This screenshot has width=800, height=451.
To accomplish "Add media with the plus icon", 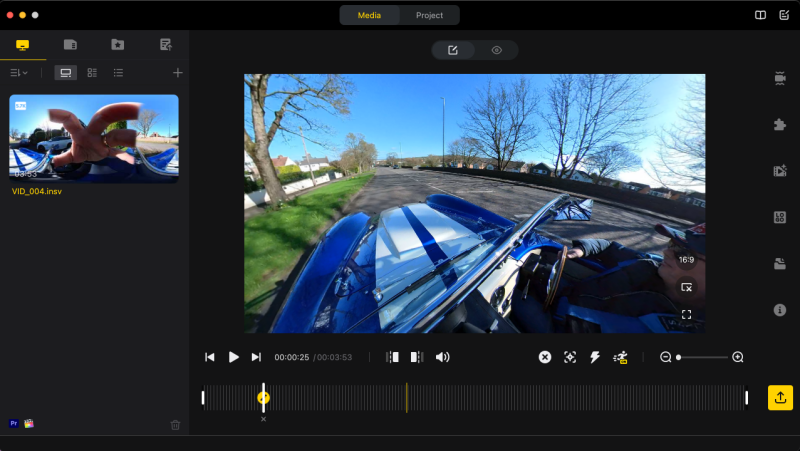I will (178, 73).
